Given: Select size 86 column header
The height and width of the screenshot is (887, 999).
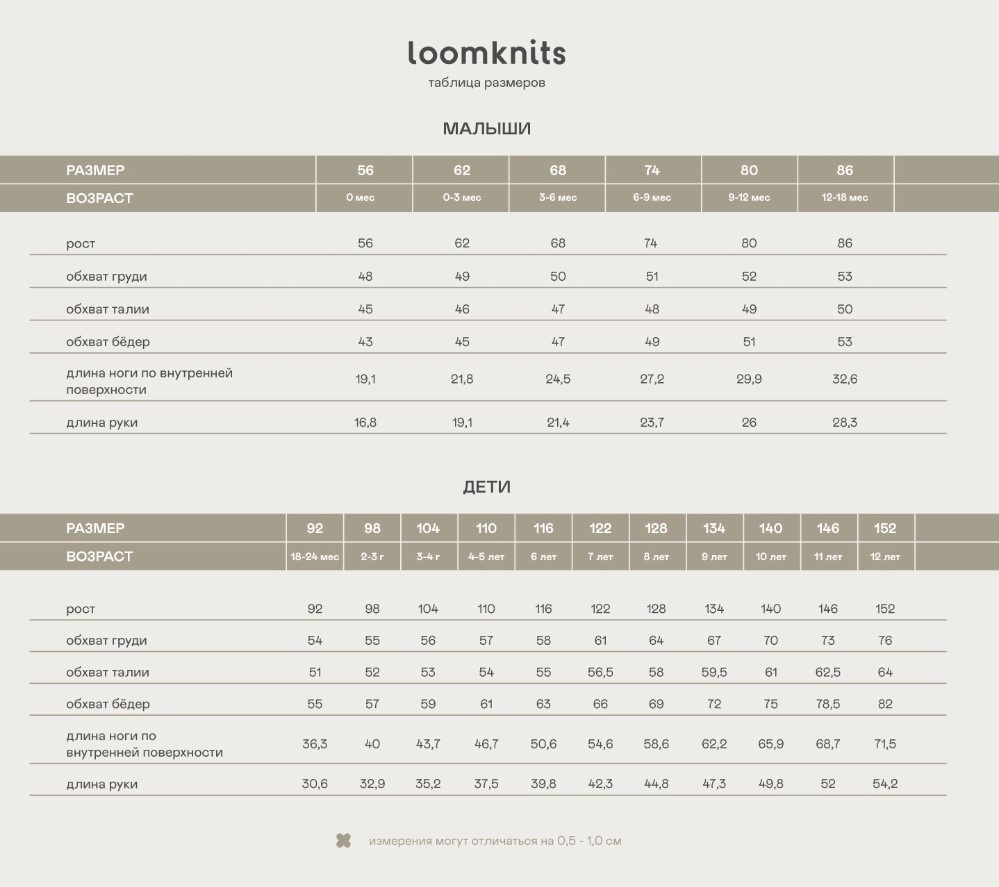Looking at the screenshot, I should 845,170.
